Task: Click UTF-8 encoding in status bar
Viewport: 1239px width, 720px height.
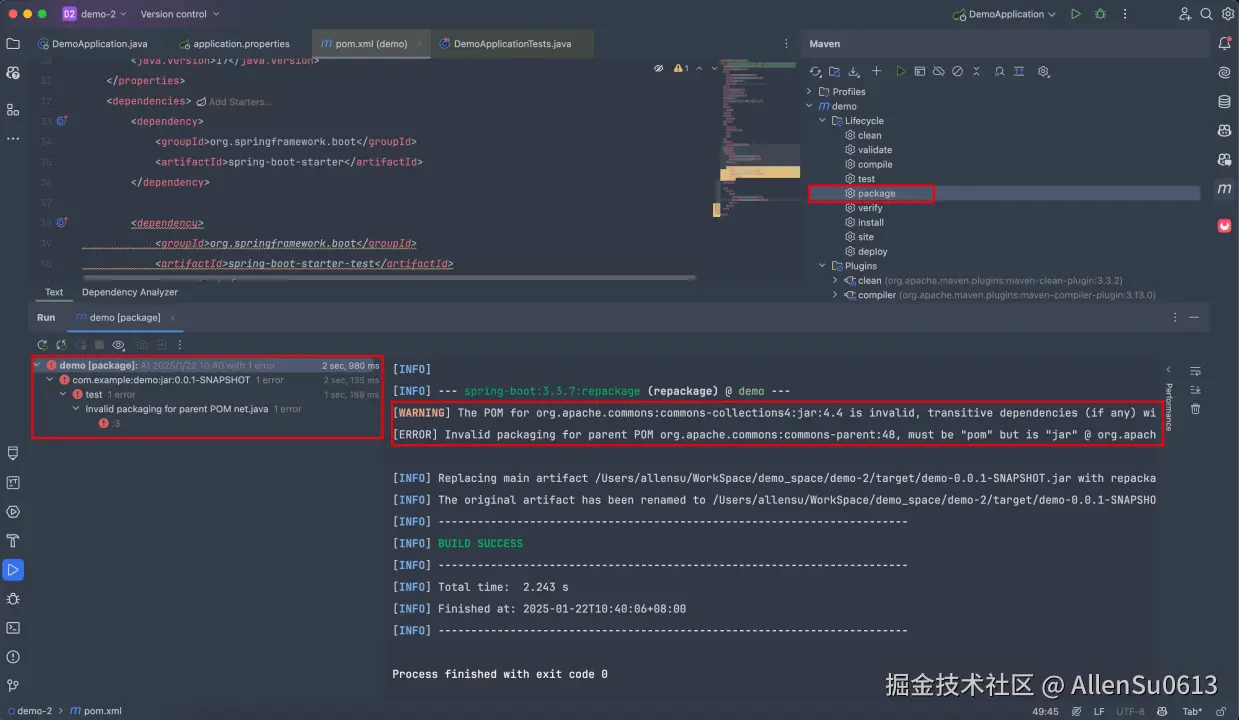Action: [1131, 711]
